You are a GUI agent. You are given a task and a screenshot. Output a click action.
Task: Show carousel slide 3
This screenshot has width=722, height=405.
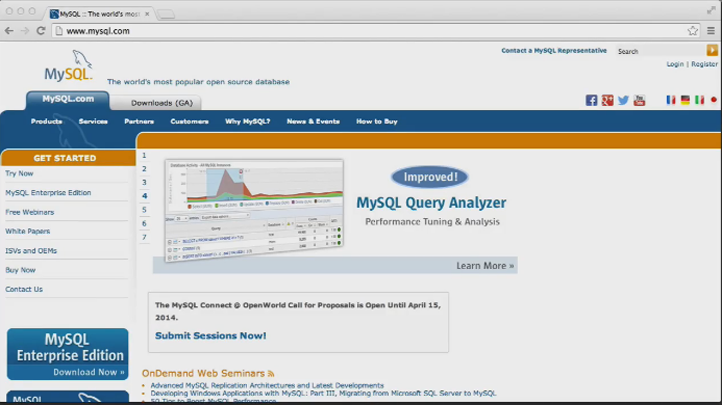[x=144, y=183]
